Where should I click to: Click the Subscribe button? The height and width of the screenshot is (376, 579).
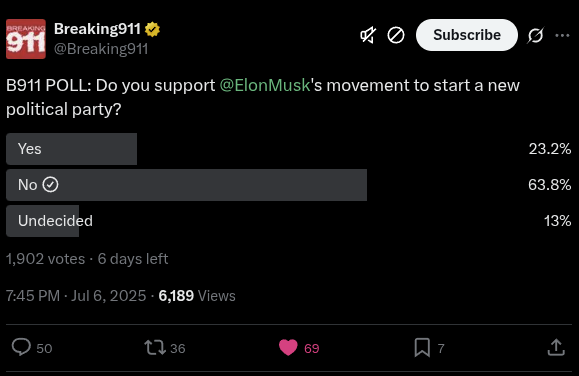pyautogui.click(x=467, y=35)
